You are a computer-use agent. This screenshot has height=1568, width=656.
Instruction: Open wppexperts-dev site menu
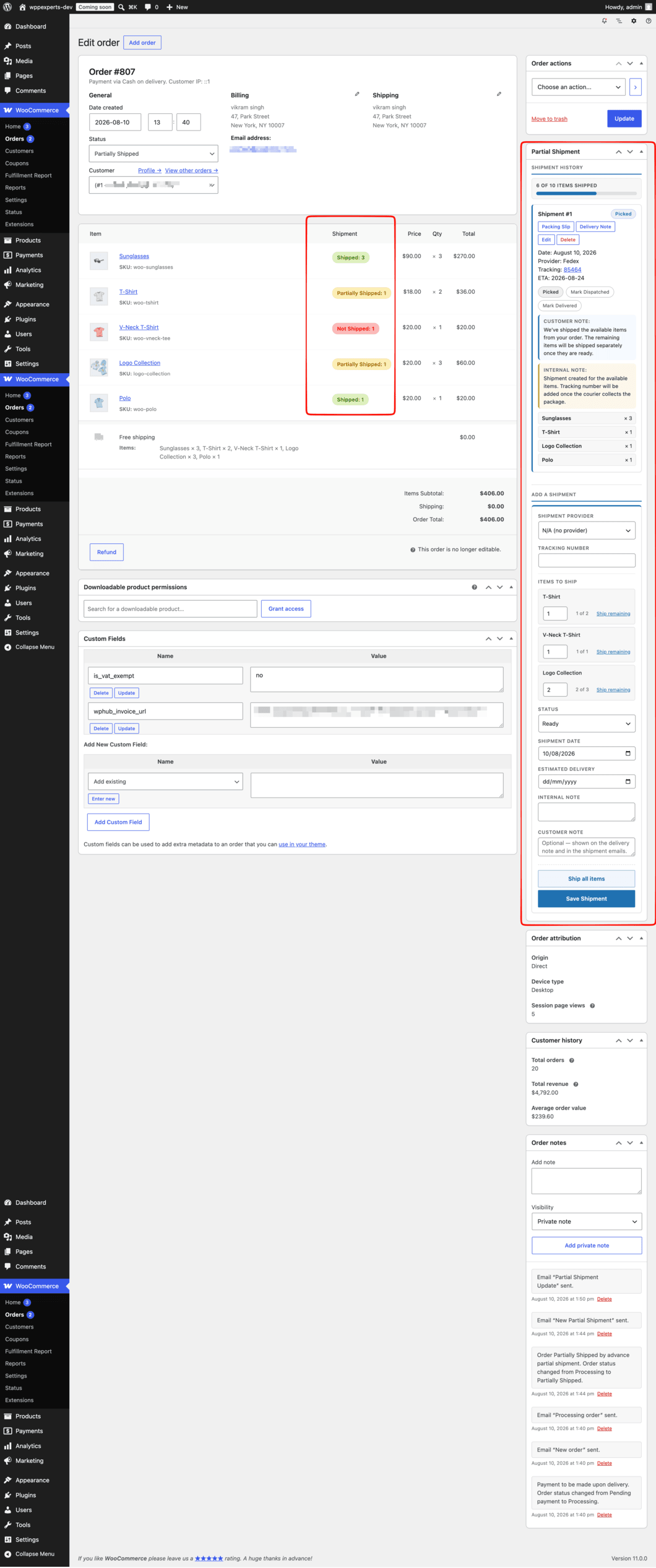(46, 7)
